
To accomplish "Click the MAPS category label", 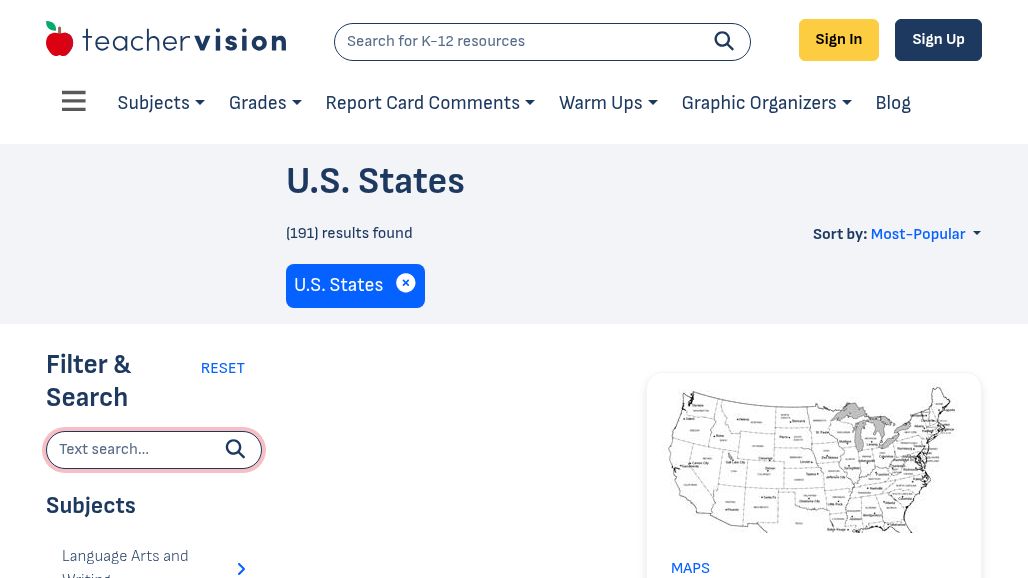I will [690, 568].
